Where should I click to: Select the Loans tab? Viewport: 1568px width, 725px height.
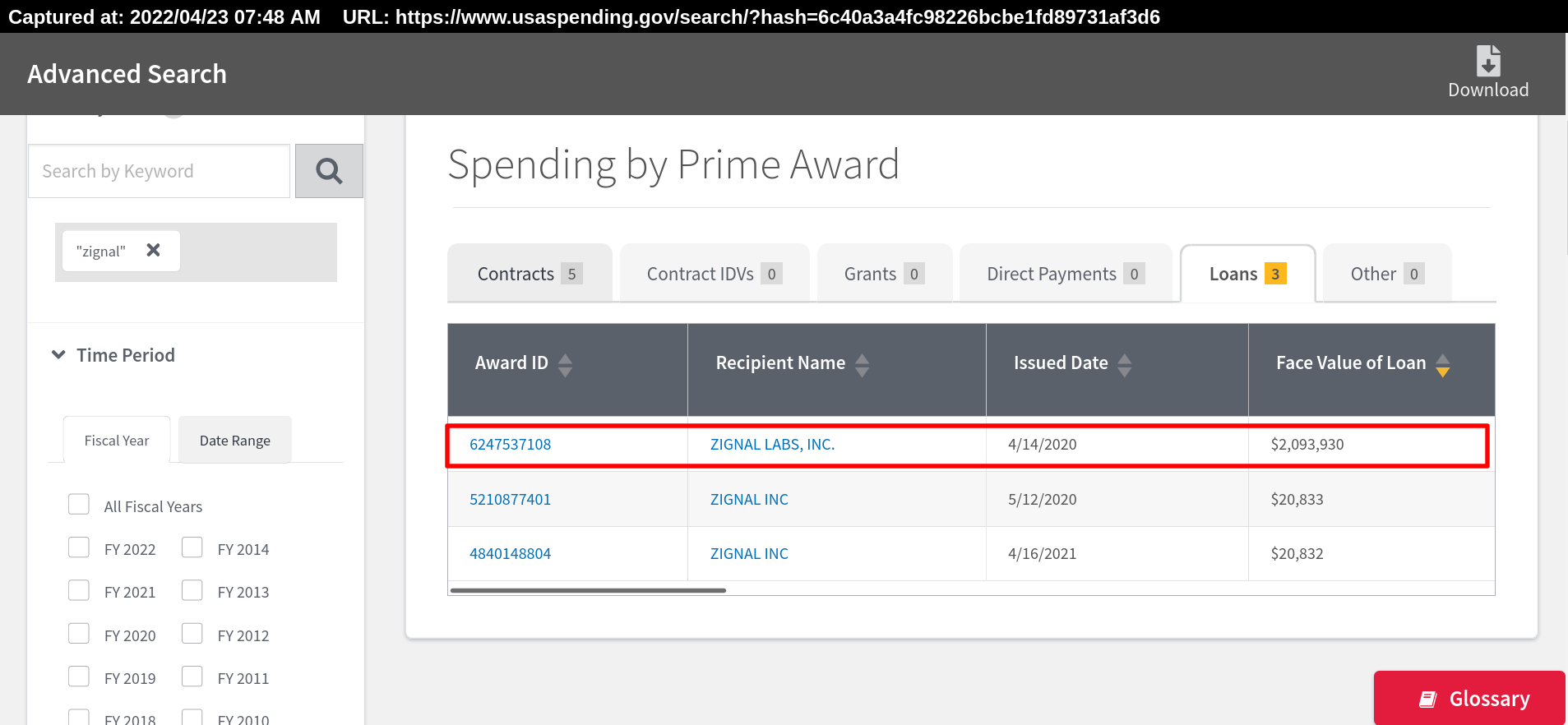1247,274
